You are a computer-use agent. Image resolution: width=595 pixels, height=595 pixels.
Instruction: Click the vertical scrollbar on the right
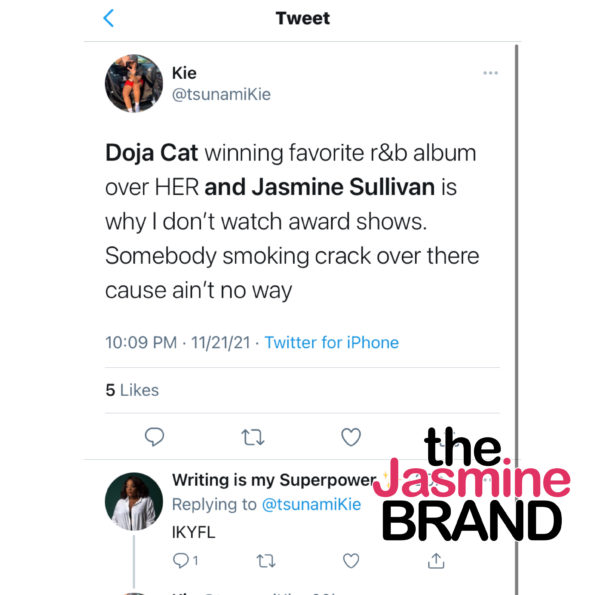516,319
